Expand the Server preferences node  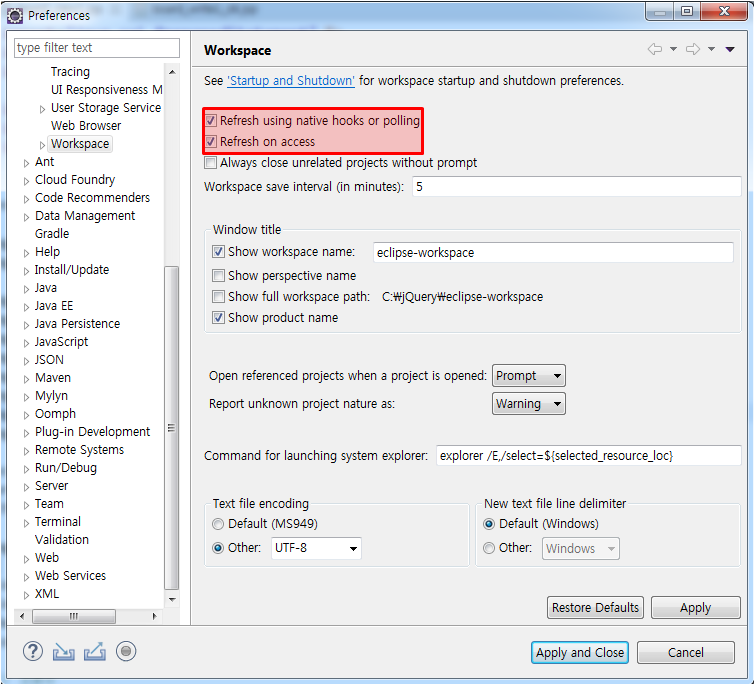coord(26,487)
